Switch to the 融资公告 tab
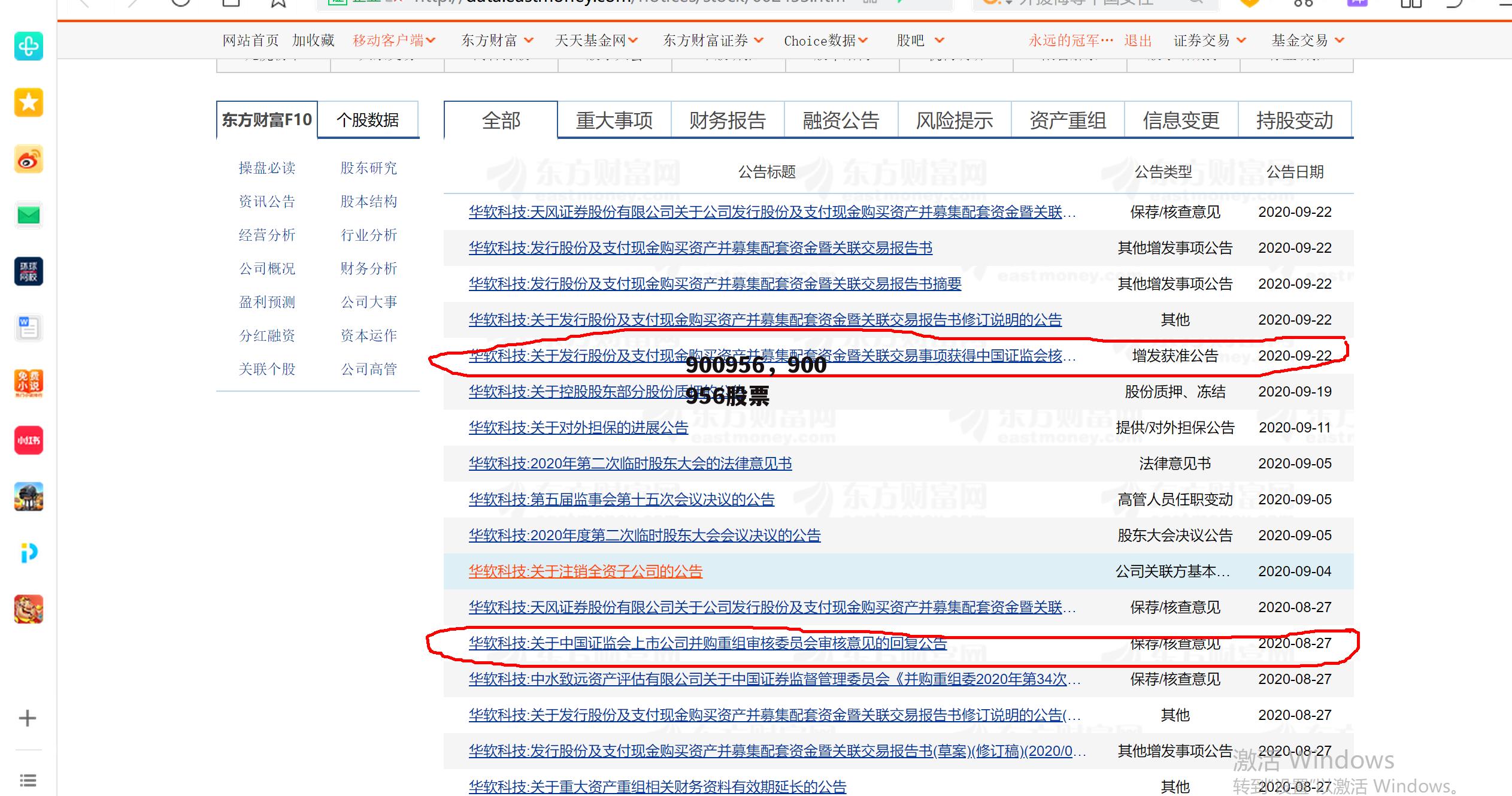The width and height of the screenshot is (1512, 796). click(841, 120)
